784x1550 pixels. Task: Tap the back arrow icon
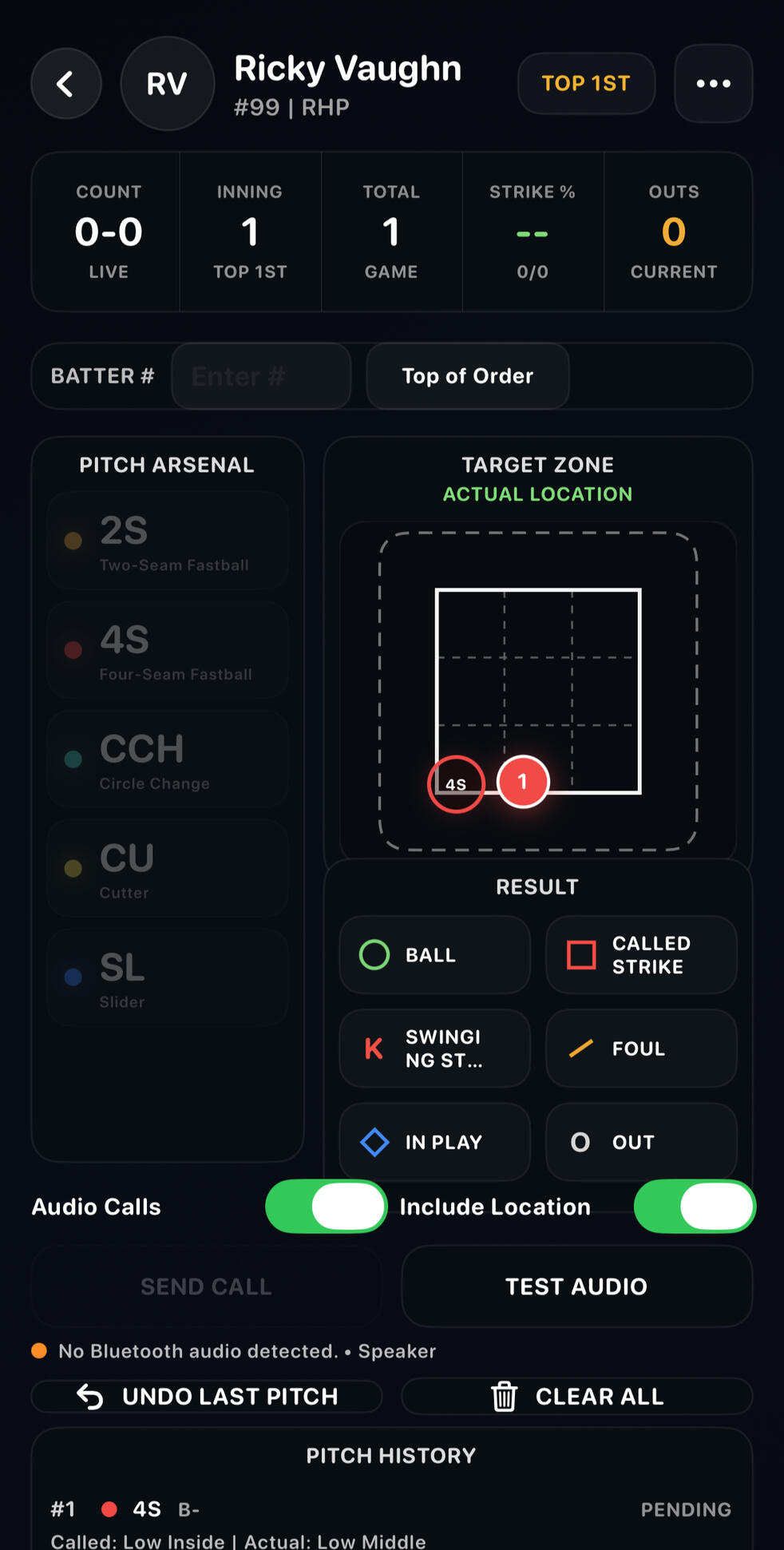(65, 83)
